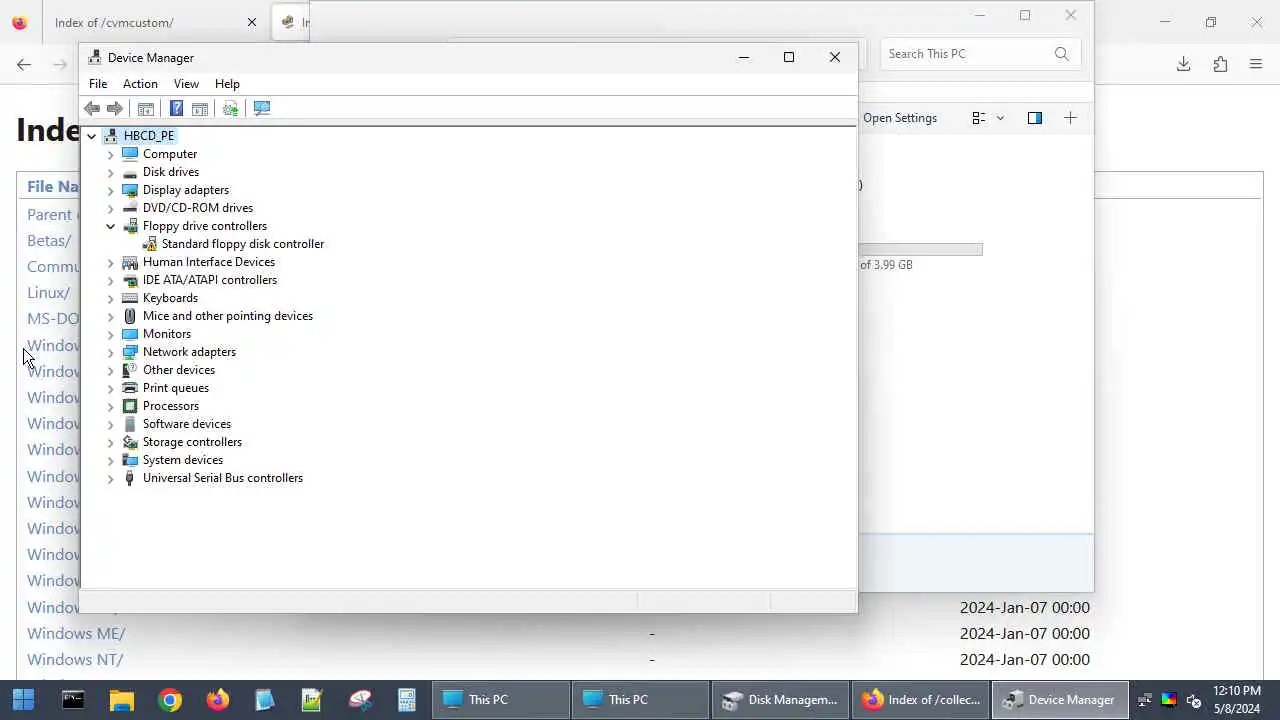This screenshot has height=720, width=1280.
Task: Launch Chrome from the taskbar
Action: (170, 699)
